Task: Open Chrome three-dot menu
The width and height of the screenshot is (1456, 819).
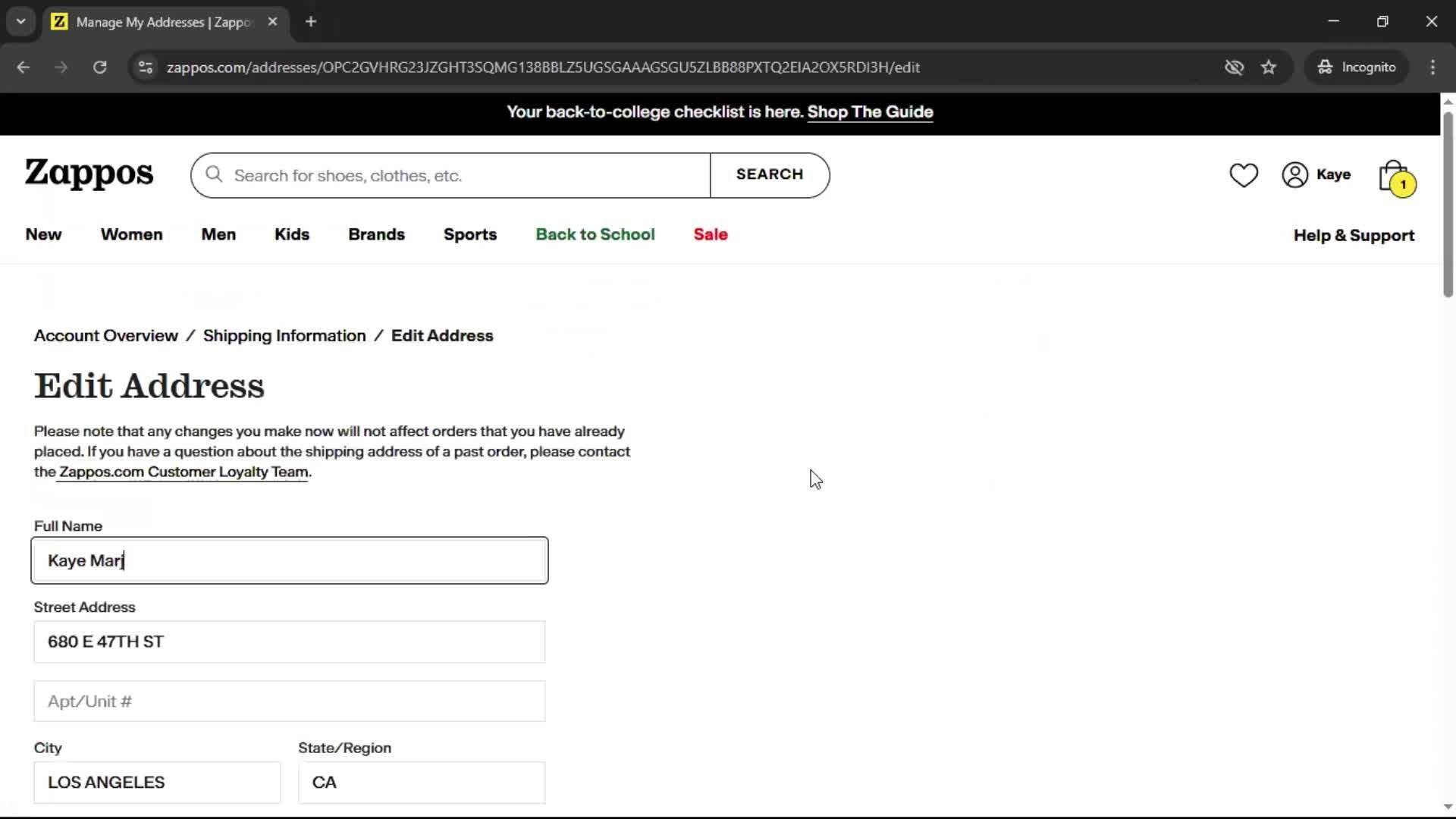Action: point(1432,67)
